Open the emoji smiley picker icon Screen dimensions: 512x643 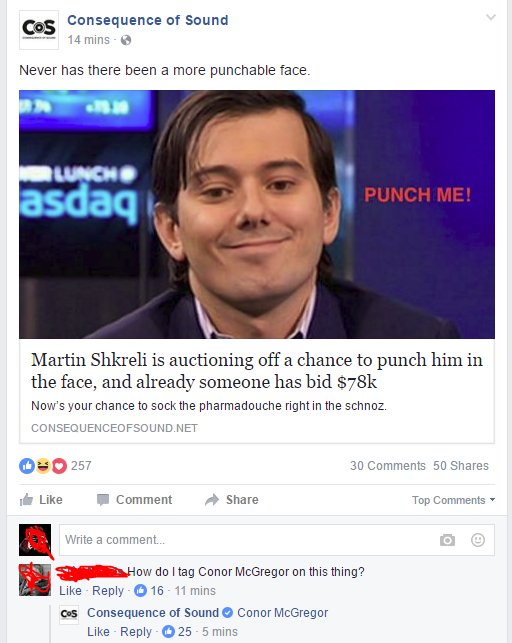478,540
